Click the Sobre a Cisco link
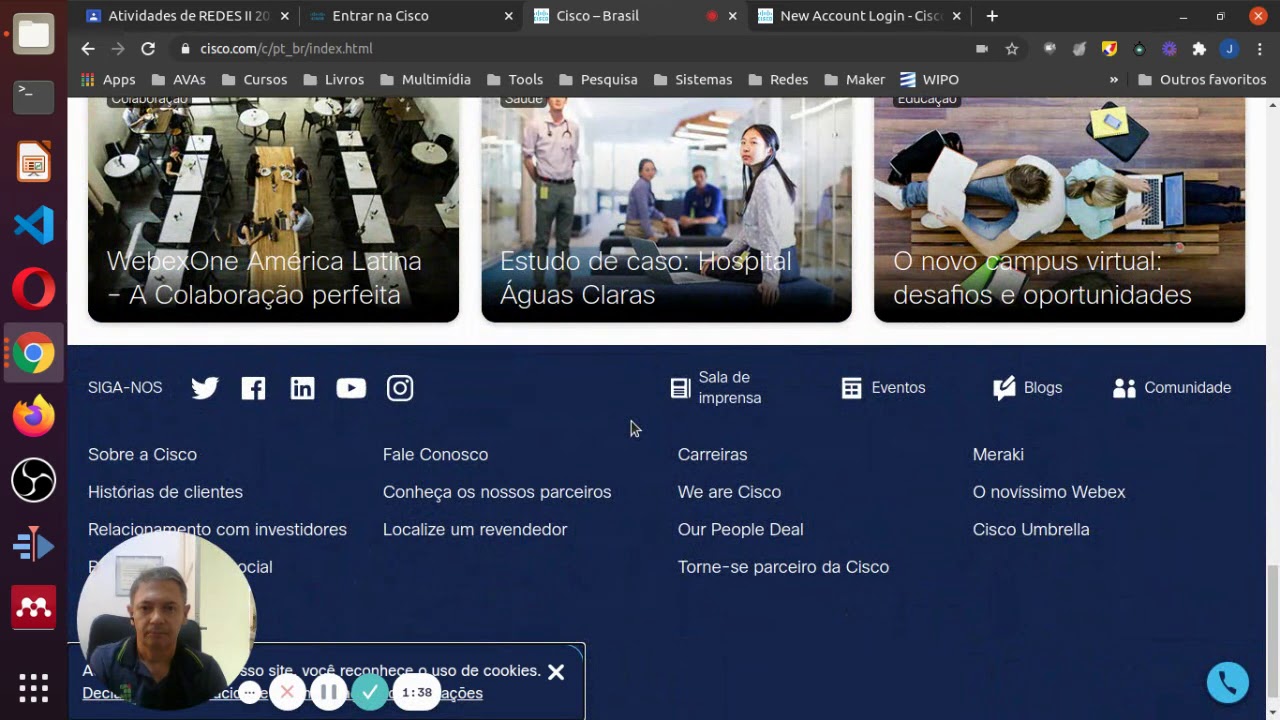Image resolution: width=1280 pixels, height=720 pixels. 142,454
